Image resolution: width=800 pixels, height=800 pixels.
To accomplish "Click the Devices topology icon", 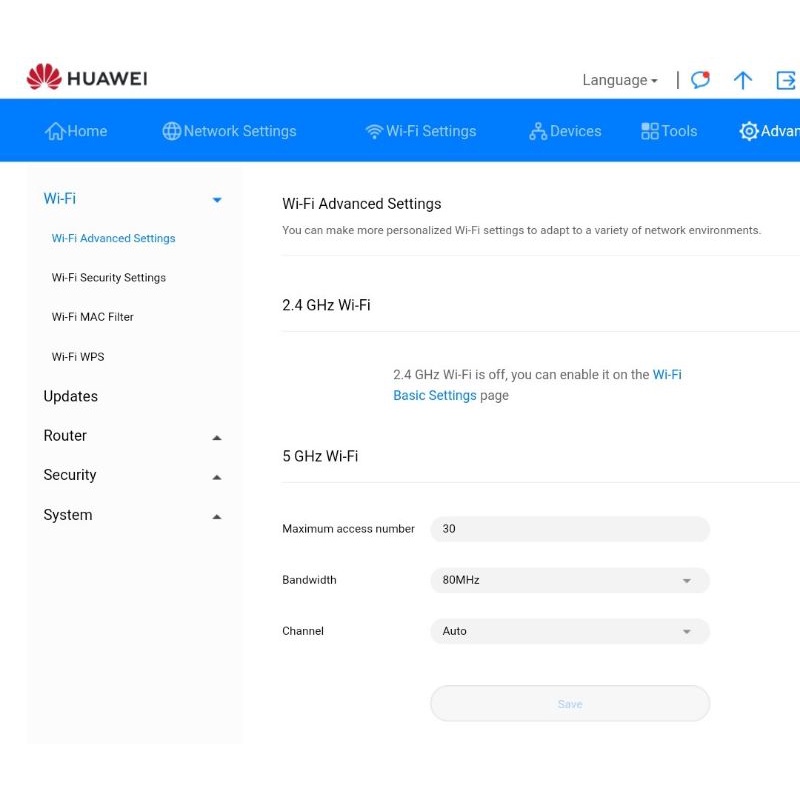I will (538, 131).
